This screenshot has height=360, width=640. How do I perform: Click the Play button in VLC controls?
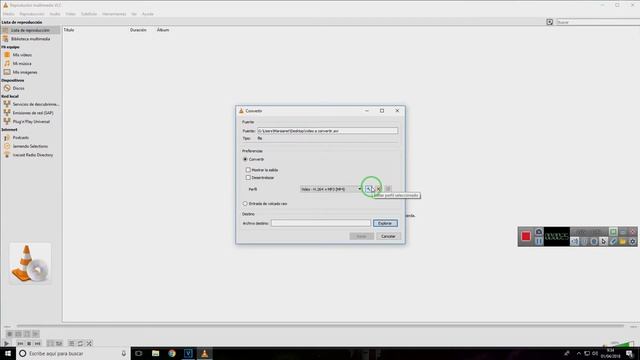[x=7, y=344]
